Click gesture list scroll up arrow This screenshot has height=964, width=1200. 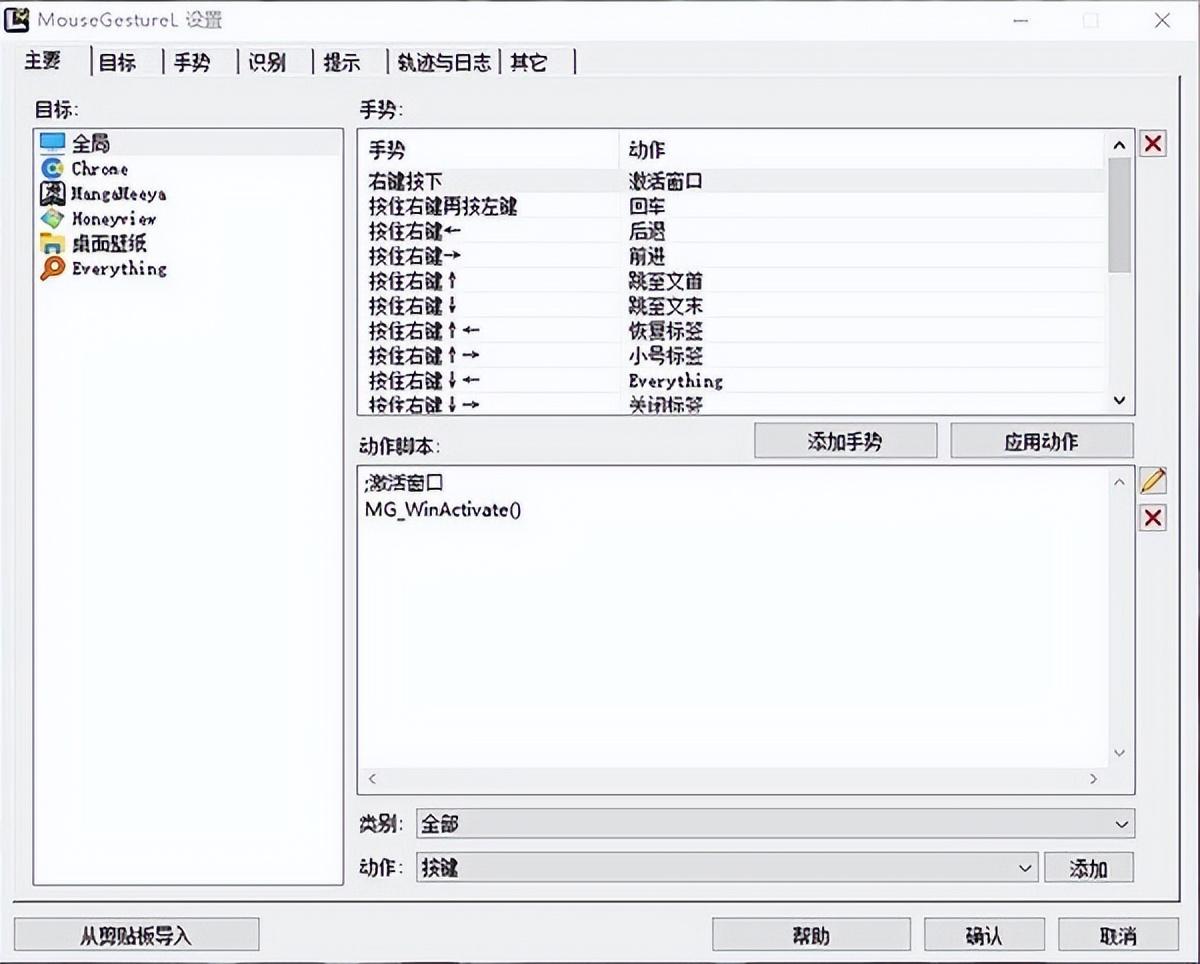(1120, 145)
